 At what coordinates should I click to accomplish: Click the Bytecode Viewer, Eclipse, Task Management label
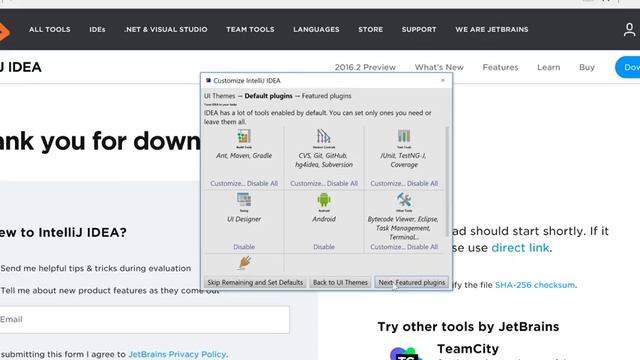point(403,228)
